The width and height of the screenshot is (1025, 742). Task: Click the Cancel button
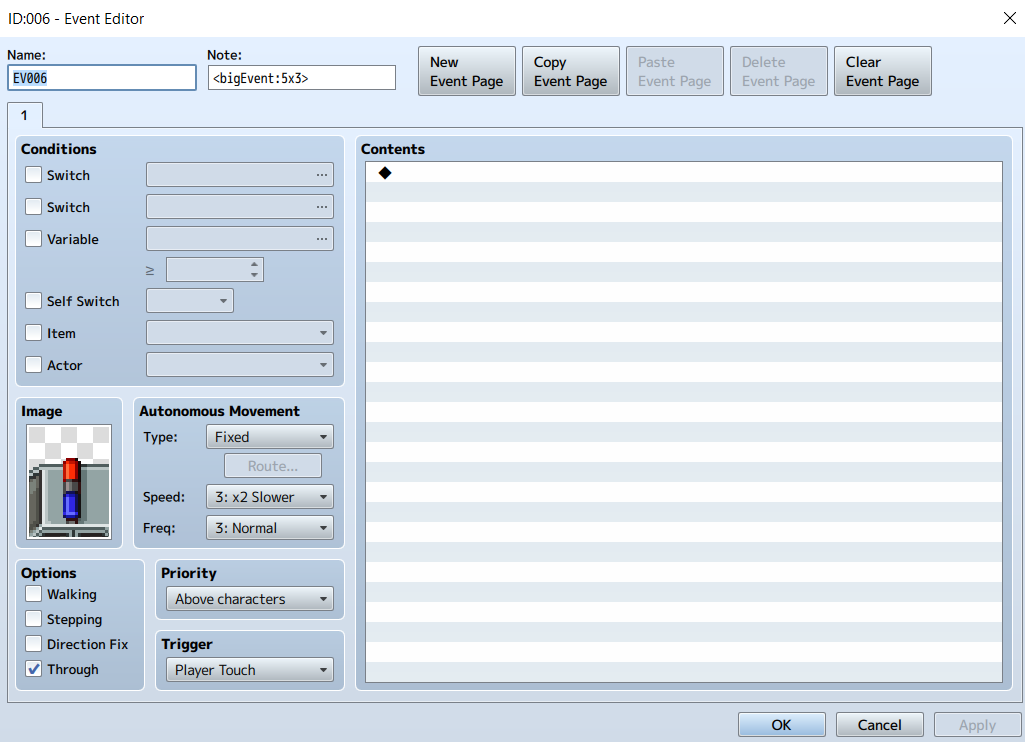(x=879, y=725)
